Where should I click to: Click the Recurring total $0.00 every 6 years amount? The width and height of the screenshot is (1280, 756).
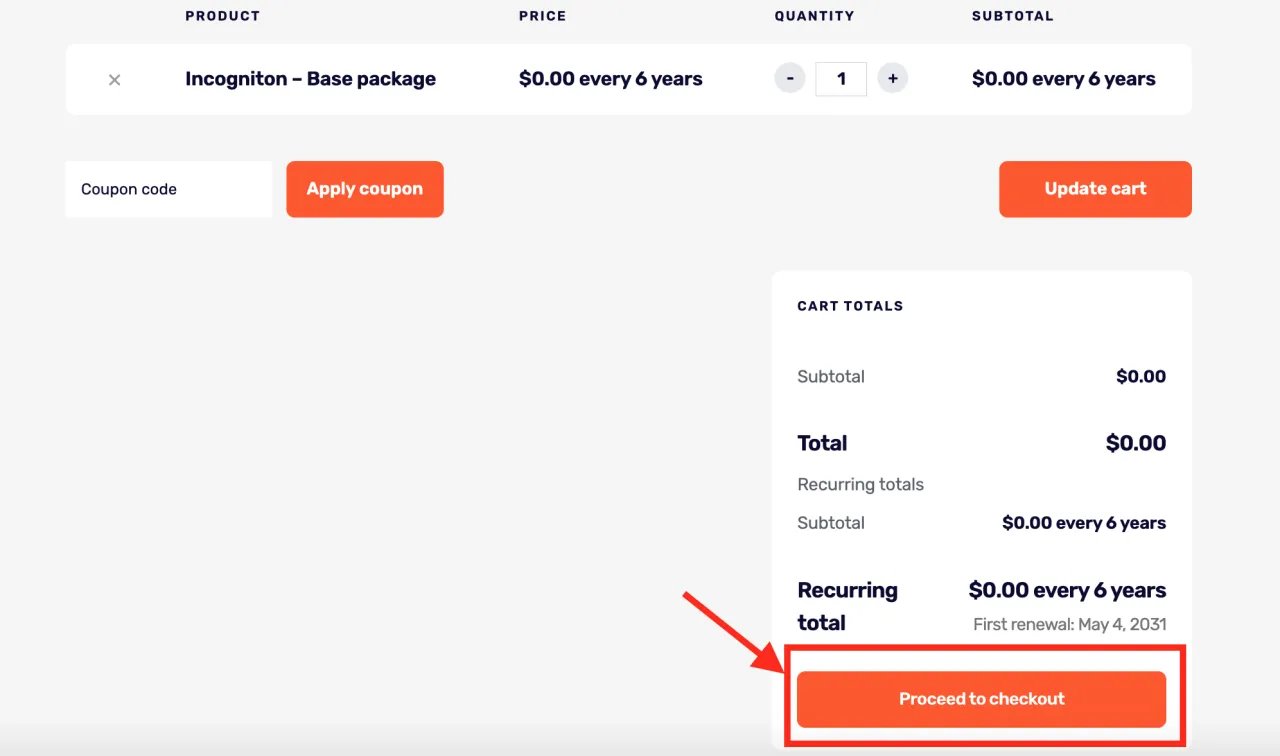click(x=1067, y=590)
